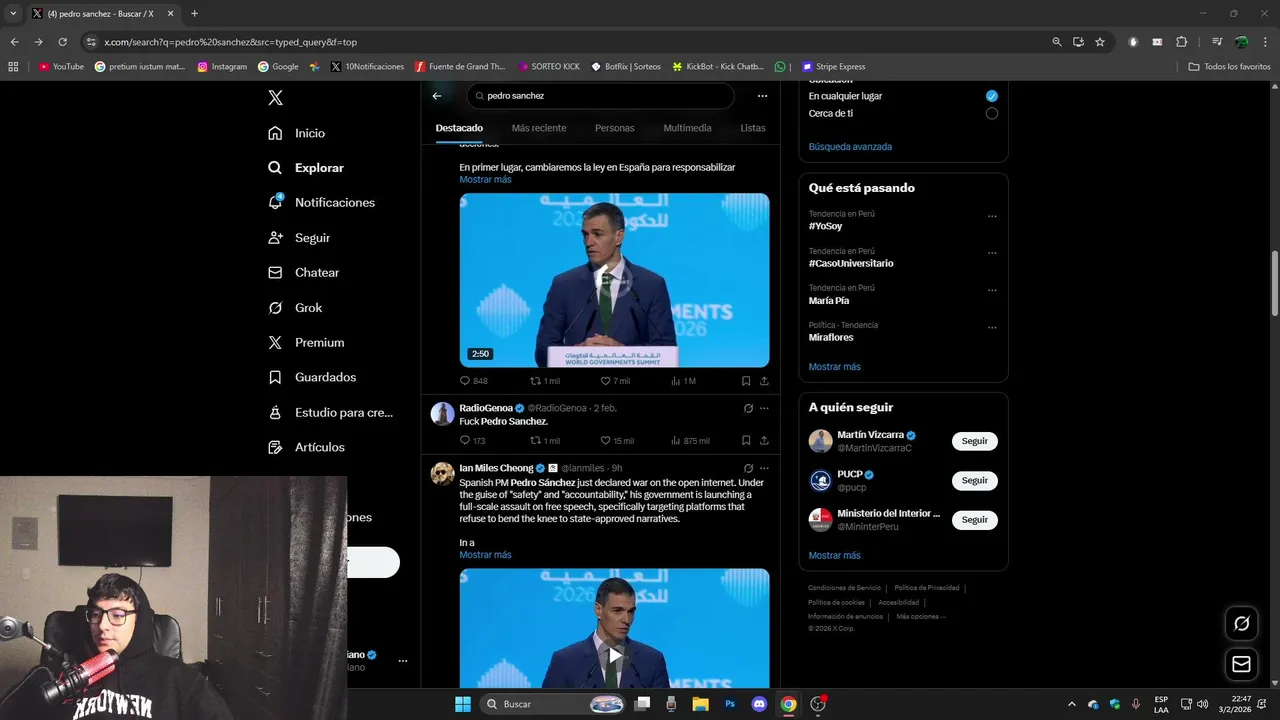Screen dimensions: 1280x720
Task: Open the Chrome new tab button
Action: pyautogui.click(x=194, y=13)
